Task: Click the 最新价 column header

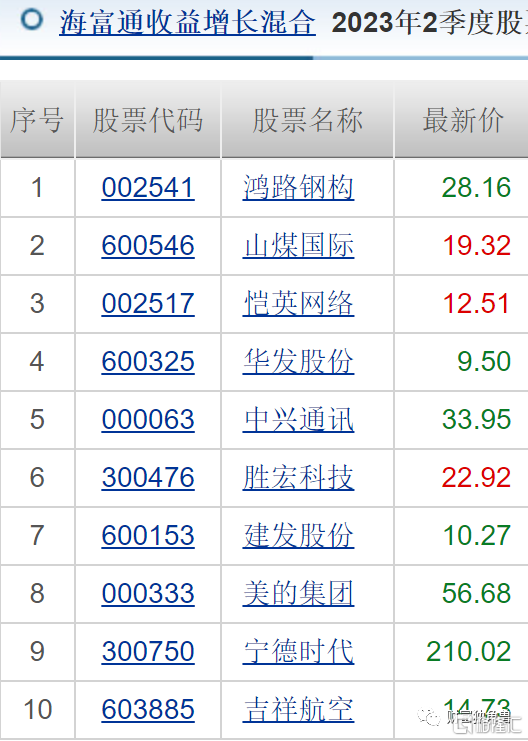Action: tap(462, 120)
